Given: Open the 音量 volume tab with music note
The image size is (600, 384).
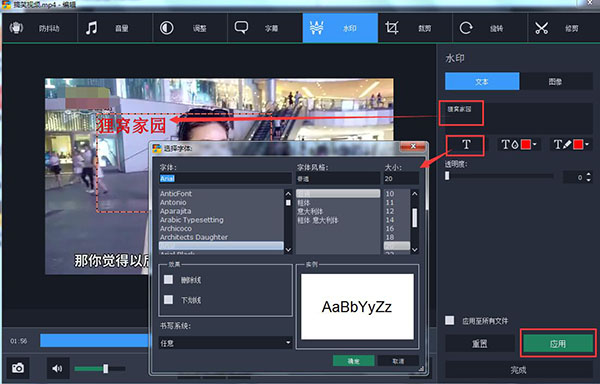Looking at the screenshot, I should point(115,28).
